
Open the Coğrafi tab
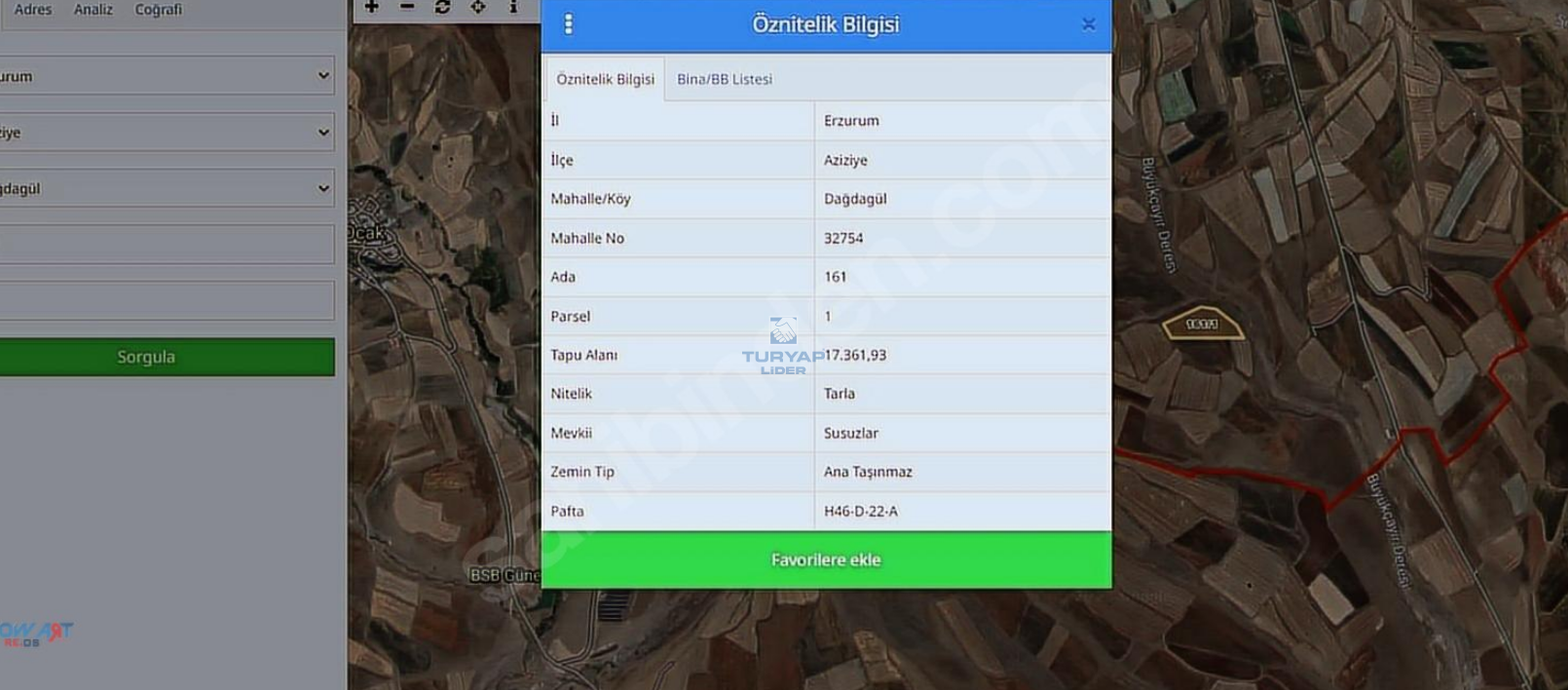click(x=158, y=10)
